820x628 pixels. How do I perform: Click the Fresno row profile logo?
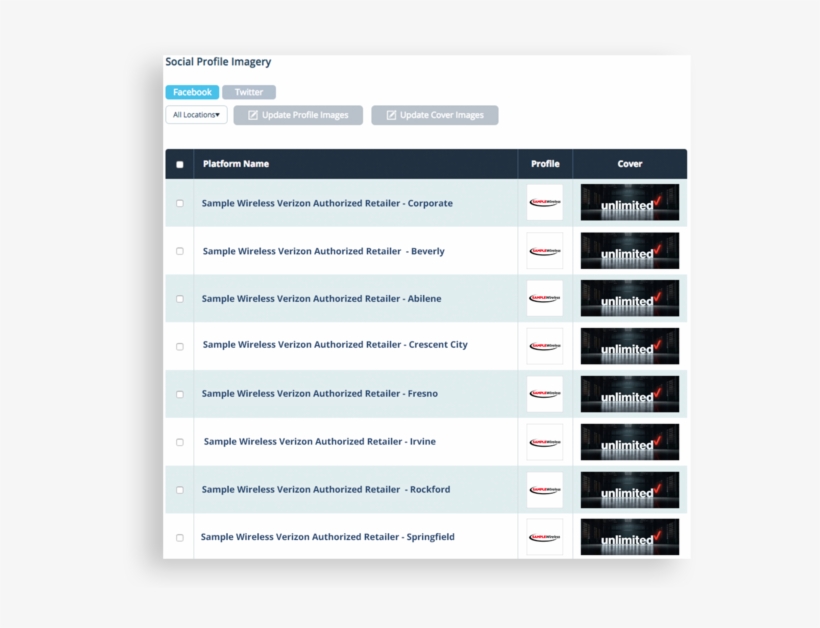545,394
